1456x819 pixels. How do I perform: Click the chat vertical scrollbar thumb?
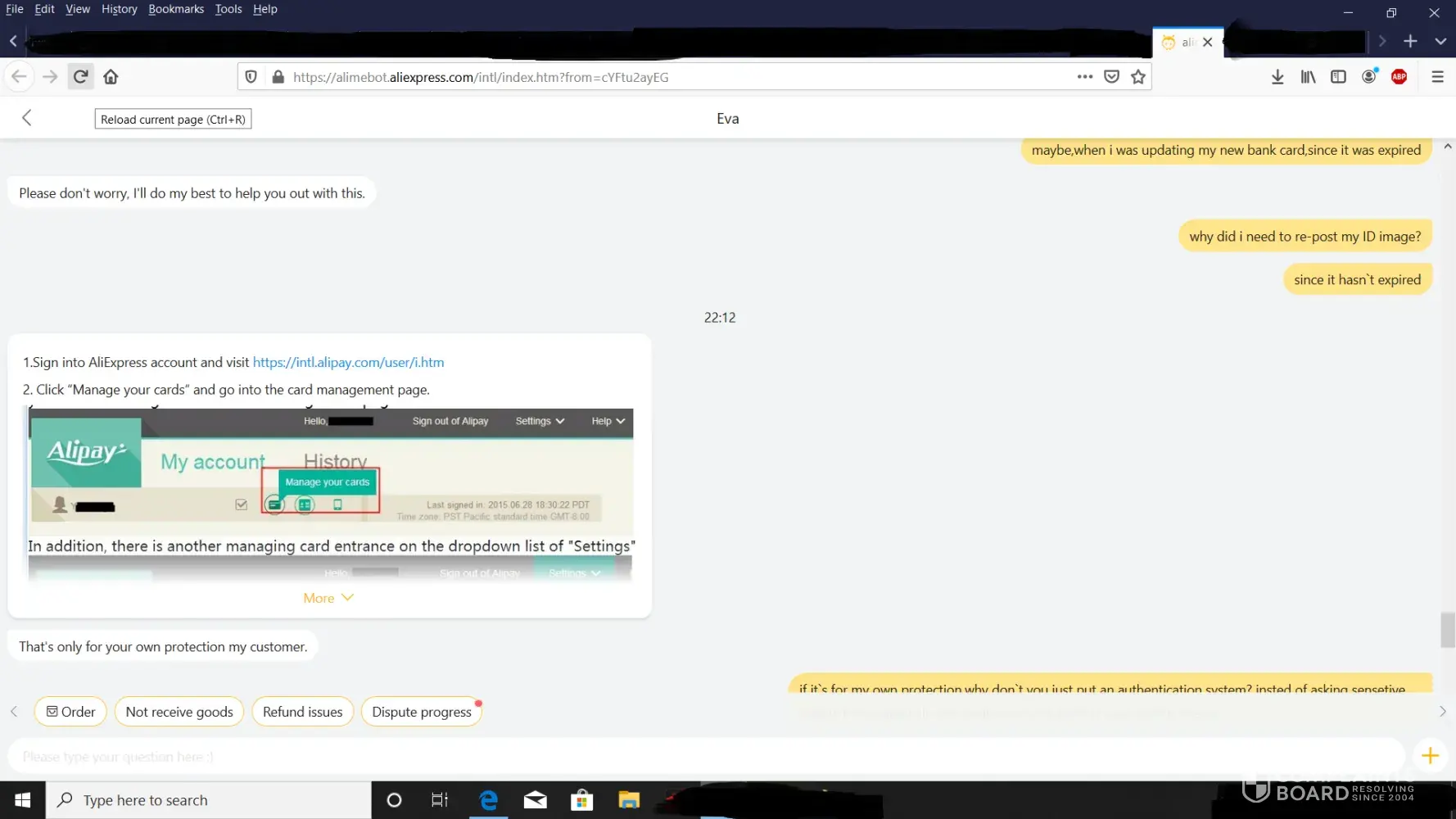pos(1448,630)
